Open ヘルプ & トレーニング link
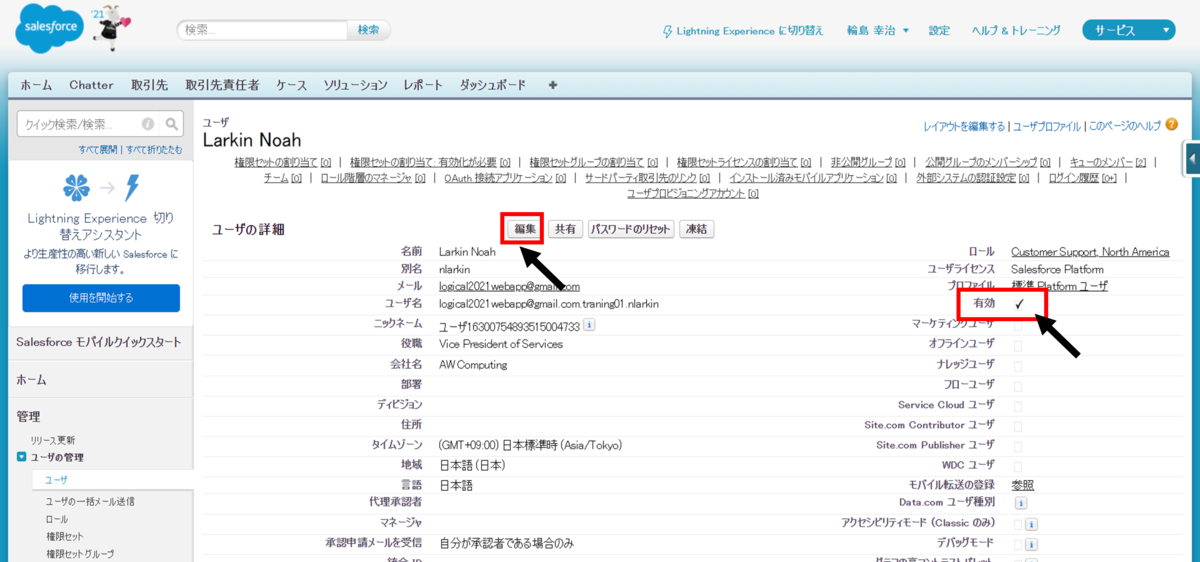This screenshot has width=1200, height=562. tap(1016, 31)
